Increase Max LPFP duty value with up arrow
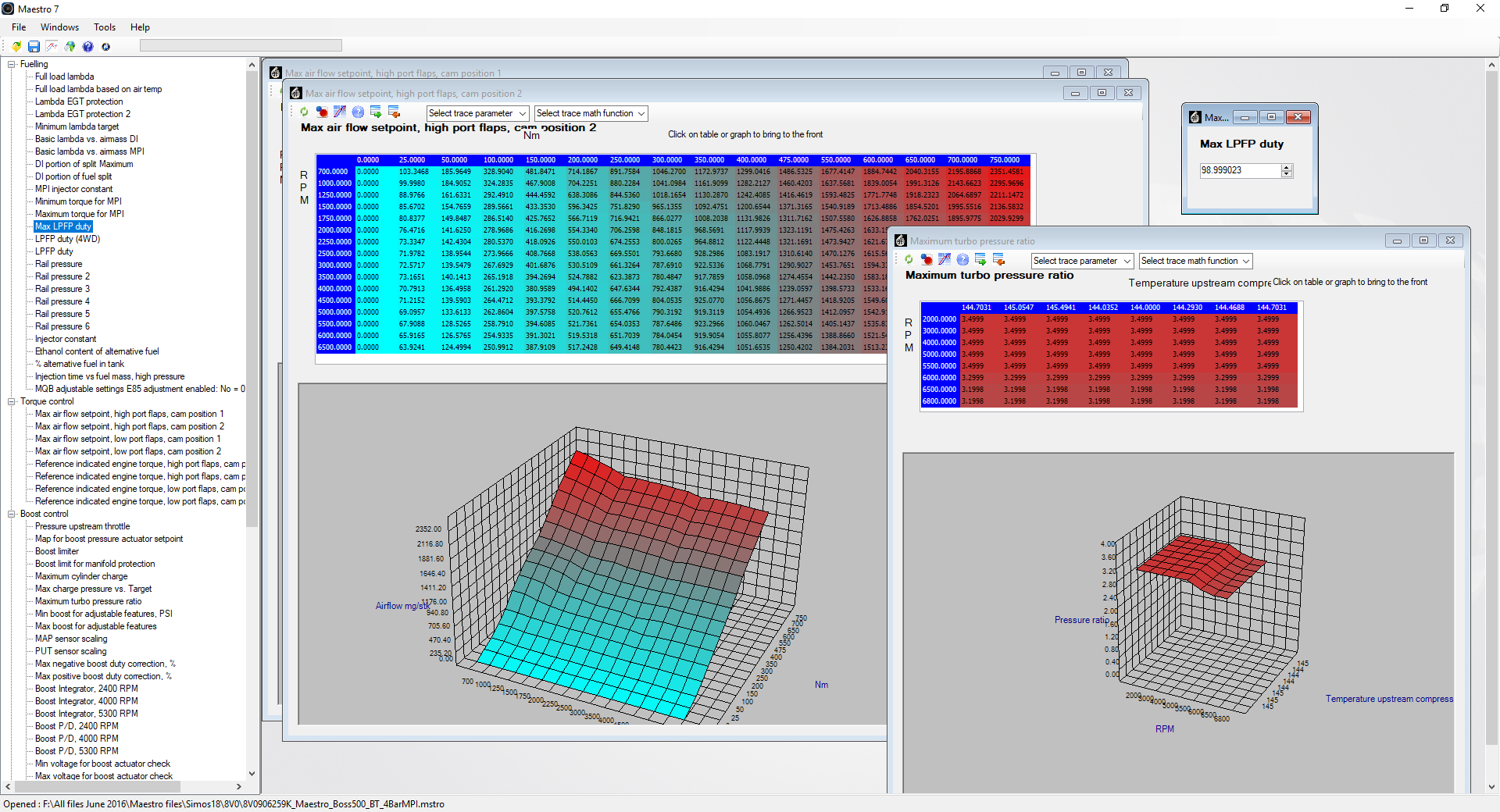 pos(1287,167)
